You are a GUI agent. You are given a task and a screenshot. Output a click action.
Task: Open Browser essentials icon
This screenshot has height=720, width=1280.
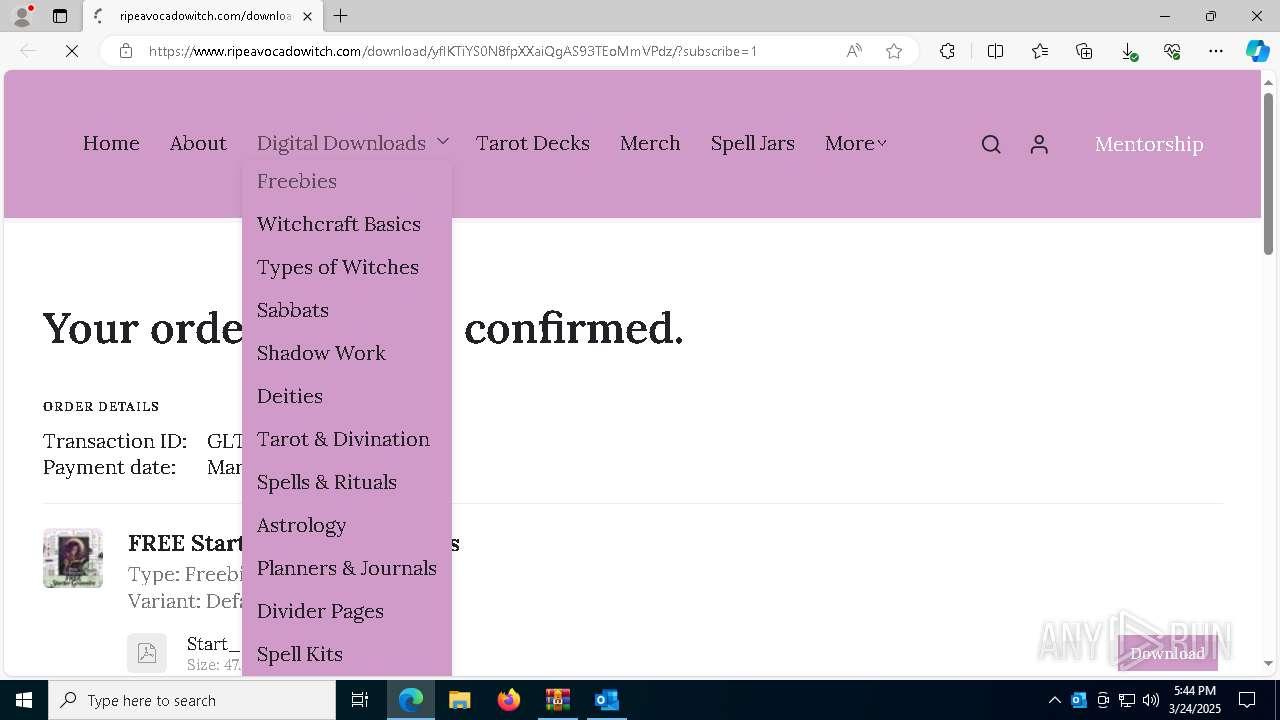[x=1172, y=51]
